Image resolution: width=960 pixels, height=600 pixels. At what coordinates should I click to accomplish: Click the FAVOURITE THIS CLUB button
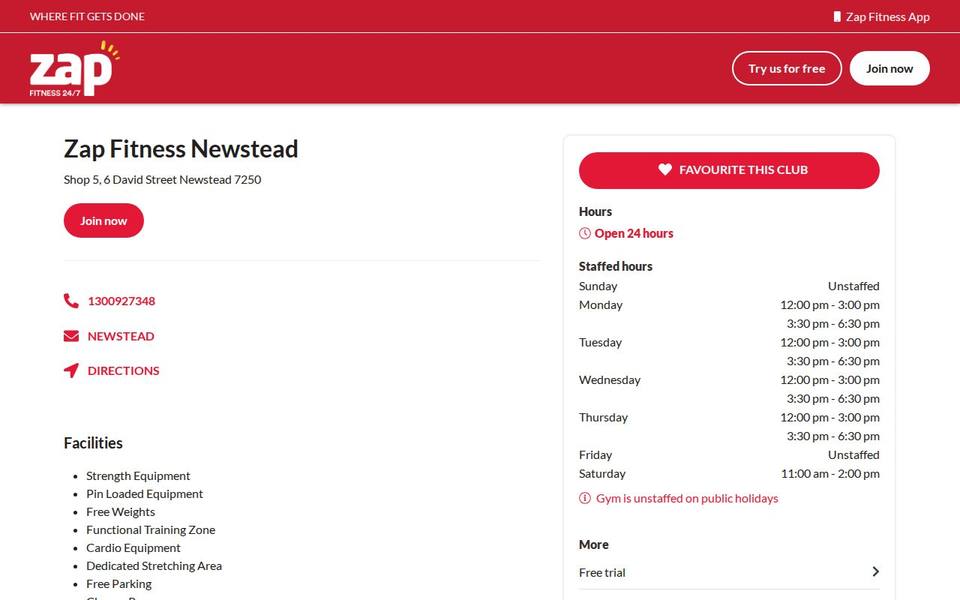729,170
